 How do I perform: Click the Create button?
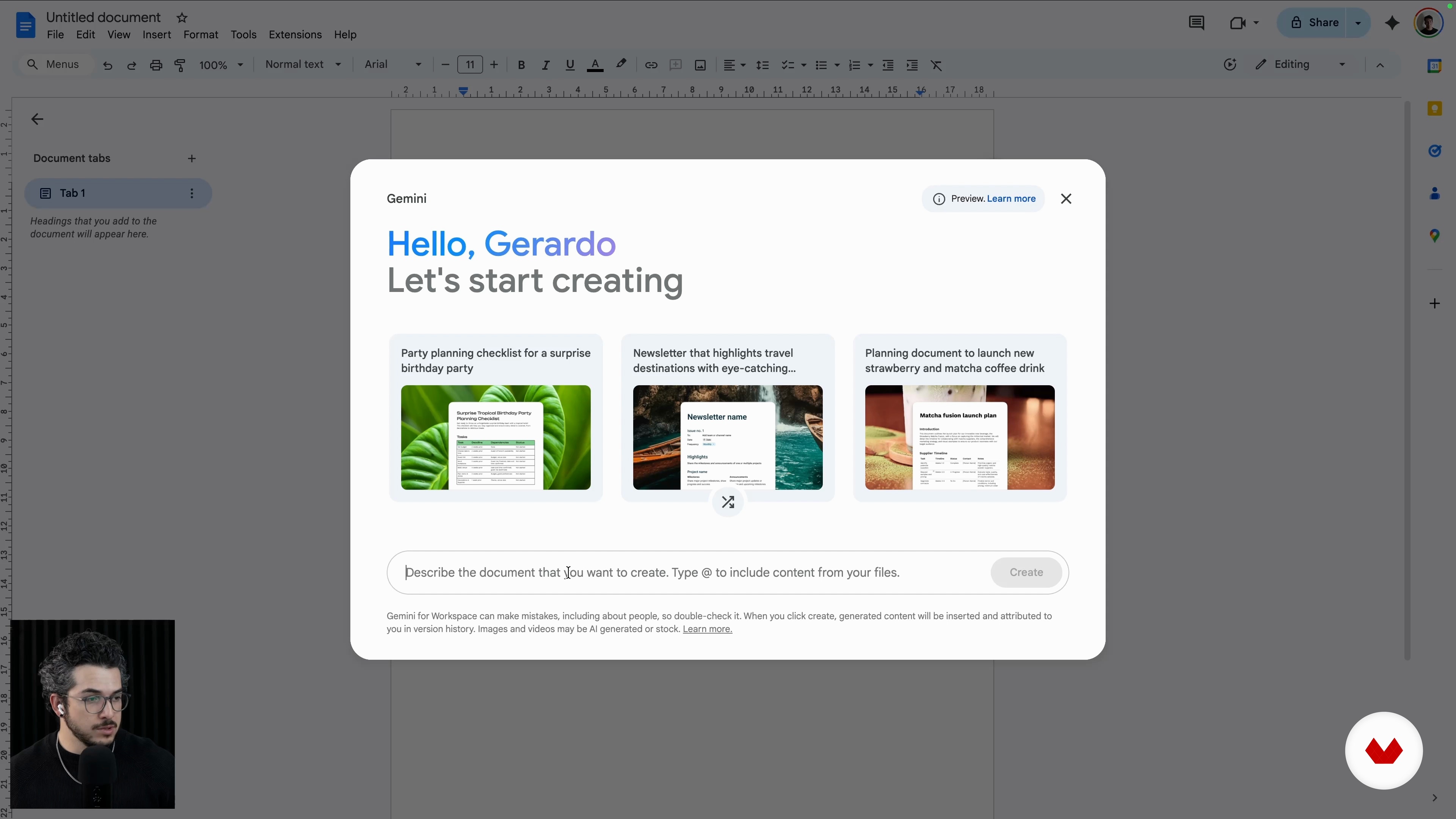pyautogui.click(x=1026, y=573)
